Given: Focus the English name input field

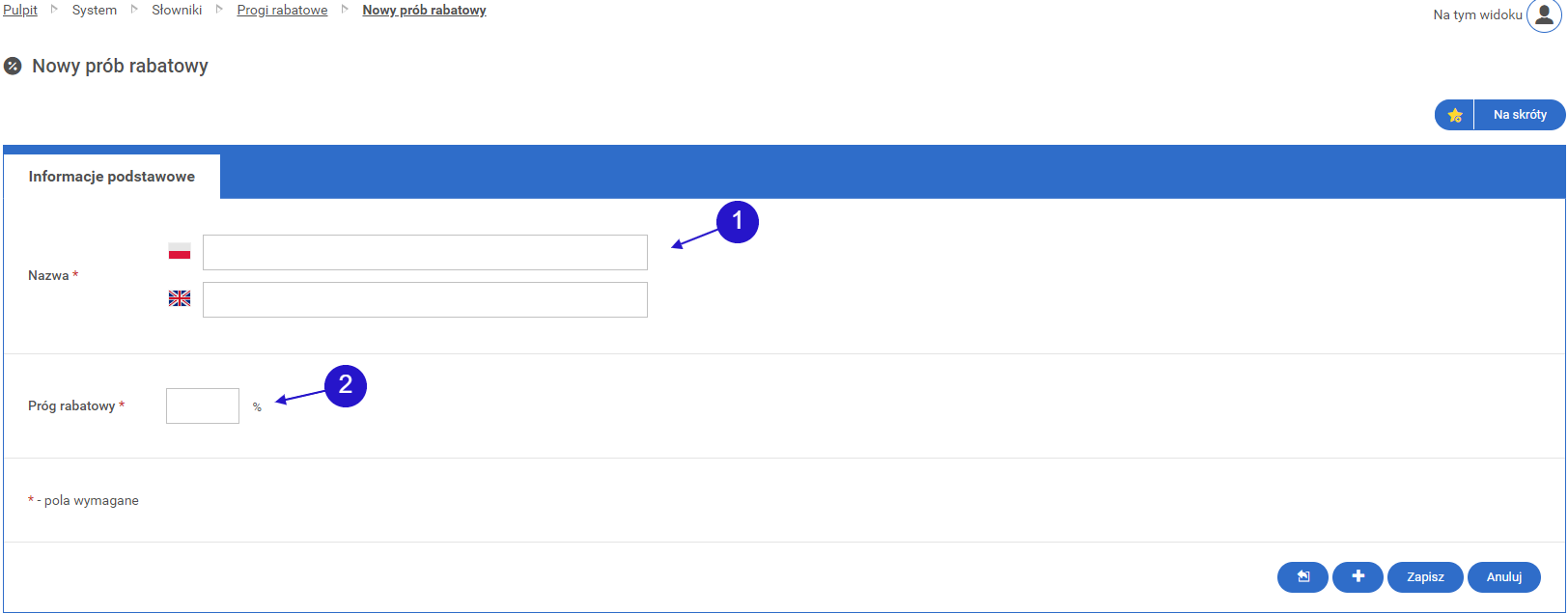Looking at the screenshot, I should click(x=425, y=300).
